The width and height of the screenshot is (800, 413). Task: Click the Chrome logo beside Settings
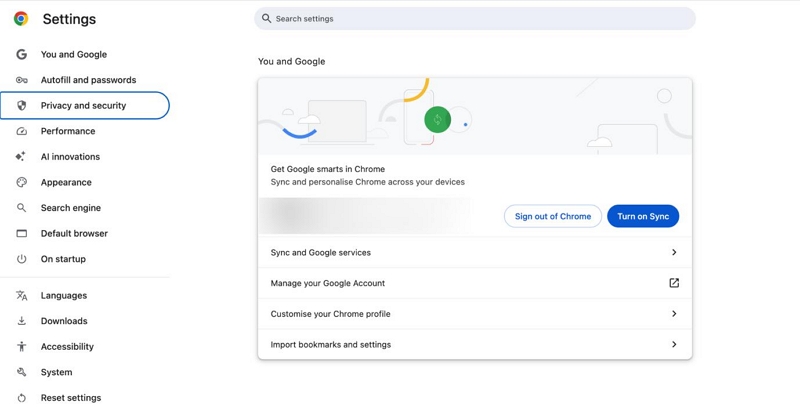21,19
